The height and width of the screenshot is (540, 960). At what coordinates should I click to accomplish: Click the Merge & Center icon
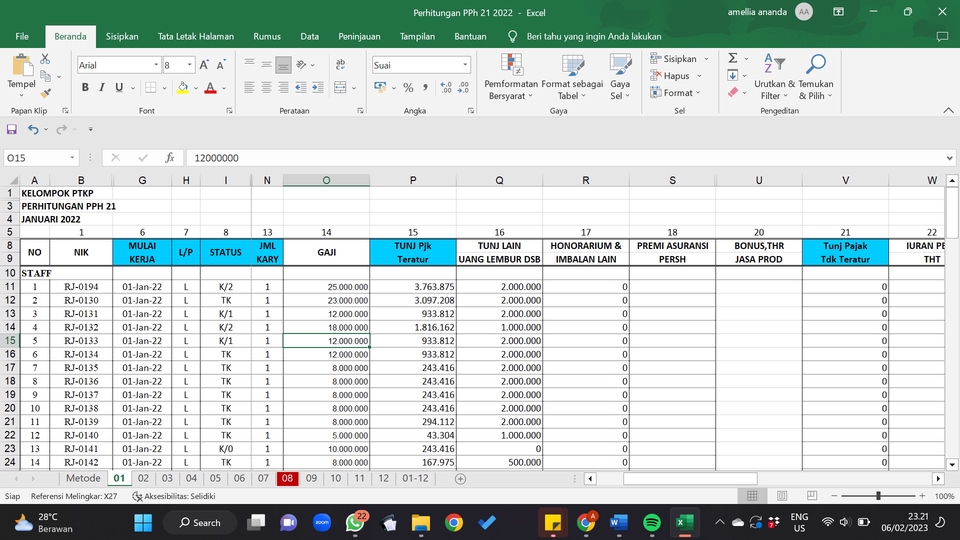click(x=340, y=88)
